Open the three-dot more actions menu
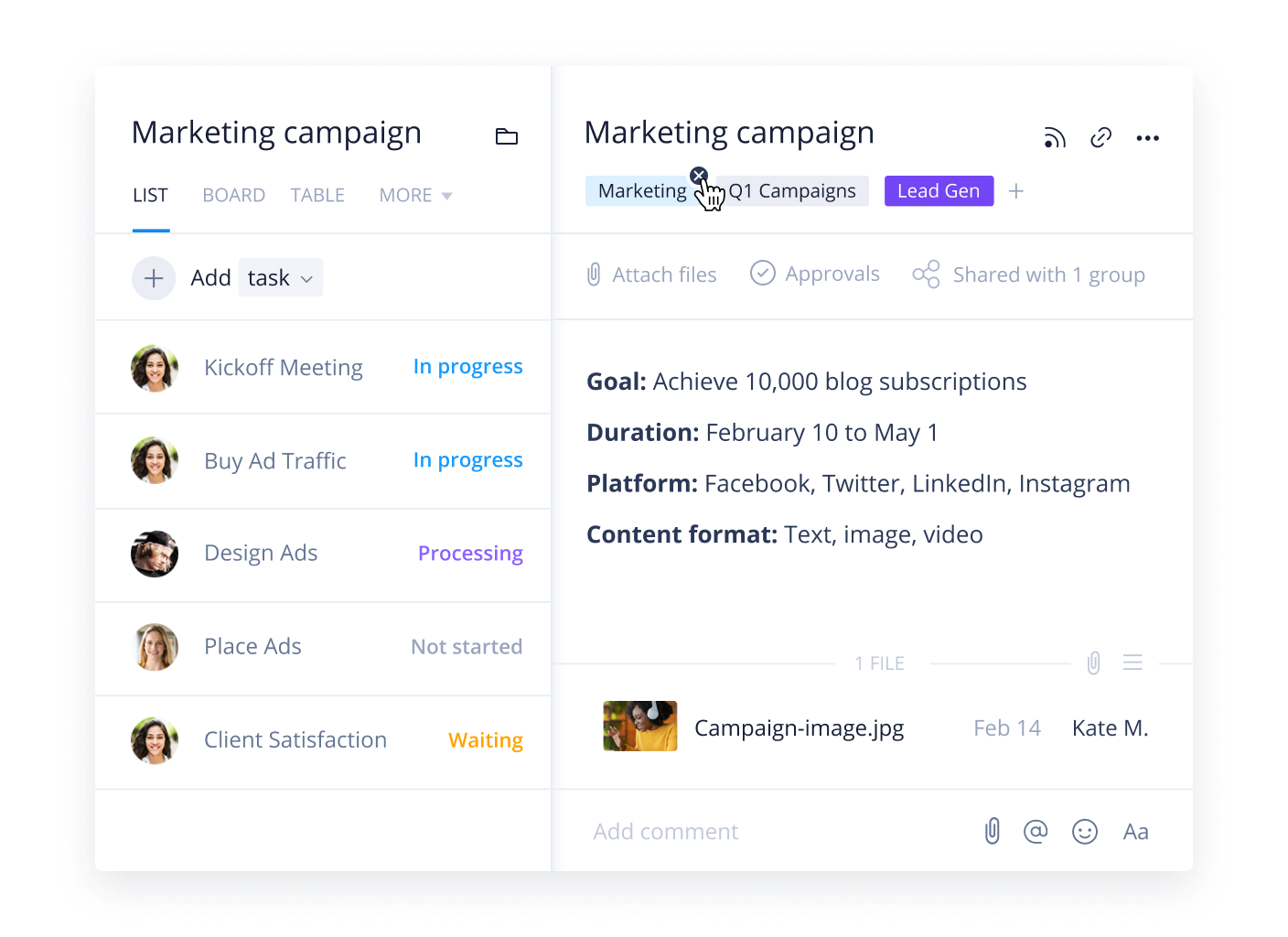The width and height of the screenshot is (1288, 937). [x=1147, y=138]
